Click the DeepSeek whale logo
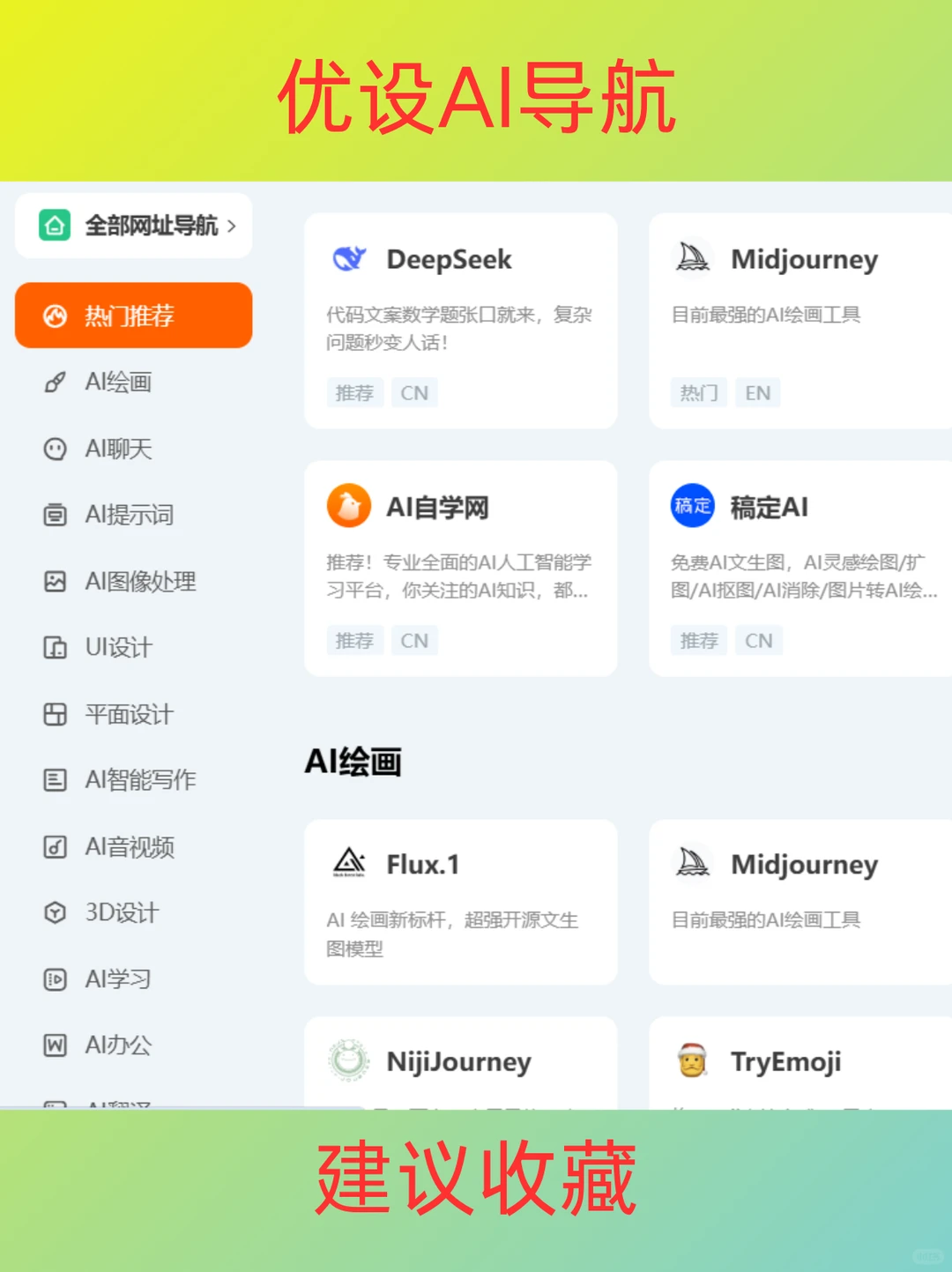Viewport: 952px width, 1272px height. [x=349, y=258]
